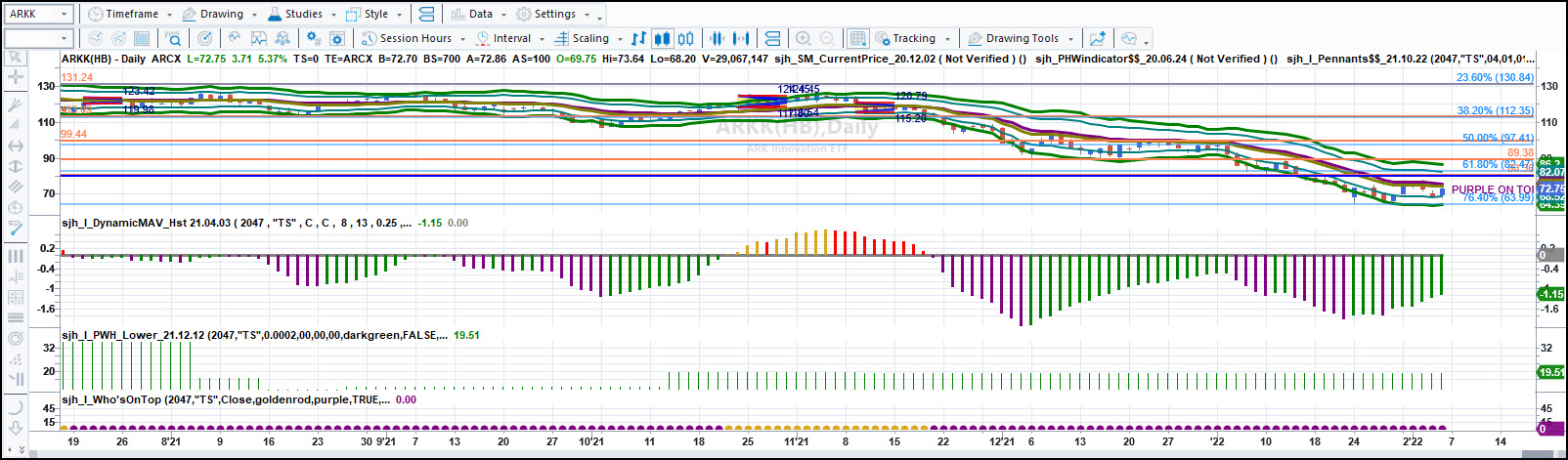Viewport: 1568px width, 460px height.
Task: Open the ARKK symbol combo box
Action: (x=39, y=14)
